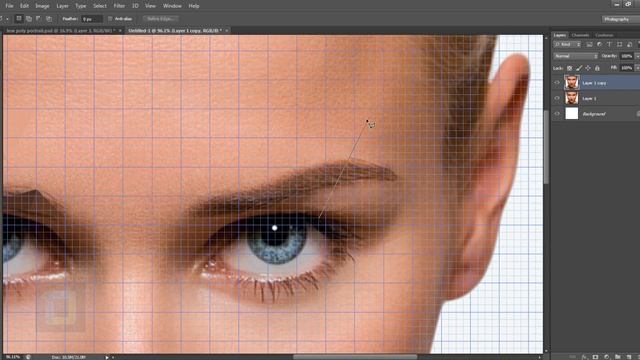Select New selection mode icon

click(19, 19)
